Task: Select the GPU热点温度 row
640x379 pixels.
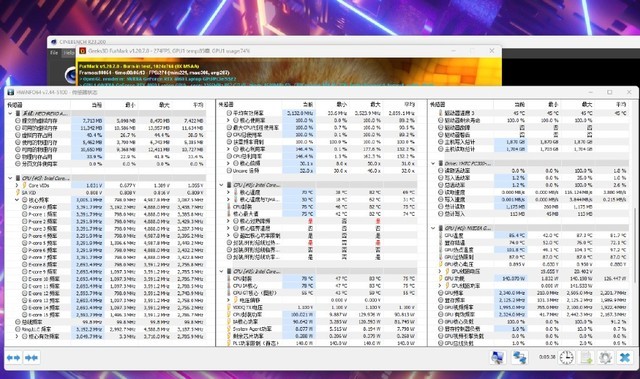Action: (x=530, y=250)
